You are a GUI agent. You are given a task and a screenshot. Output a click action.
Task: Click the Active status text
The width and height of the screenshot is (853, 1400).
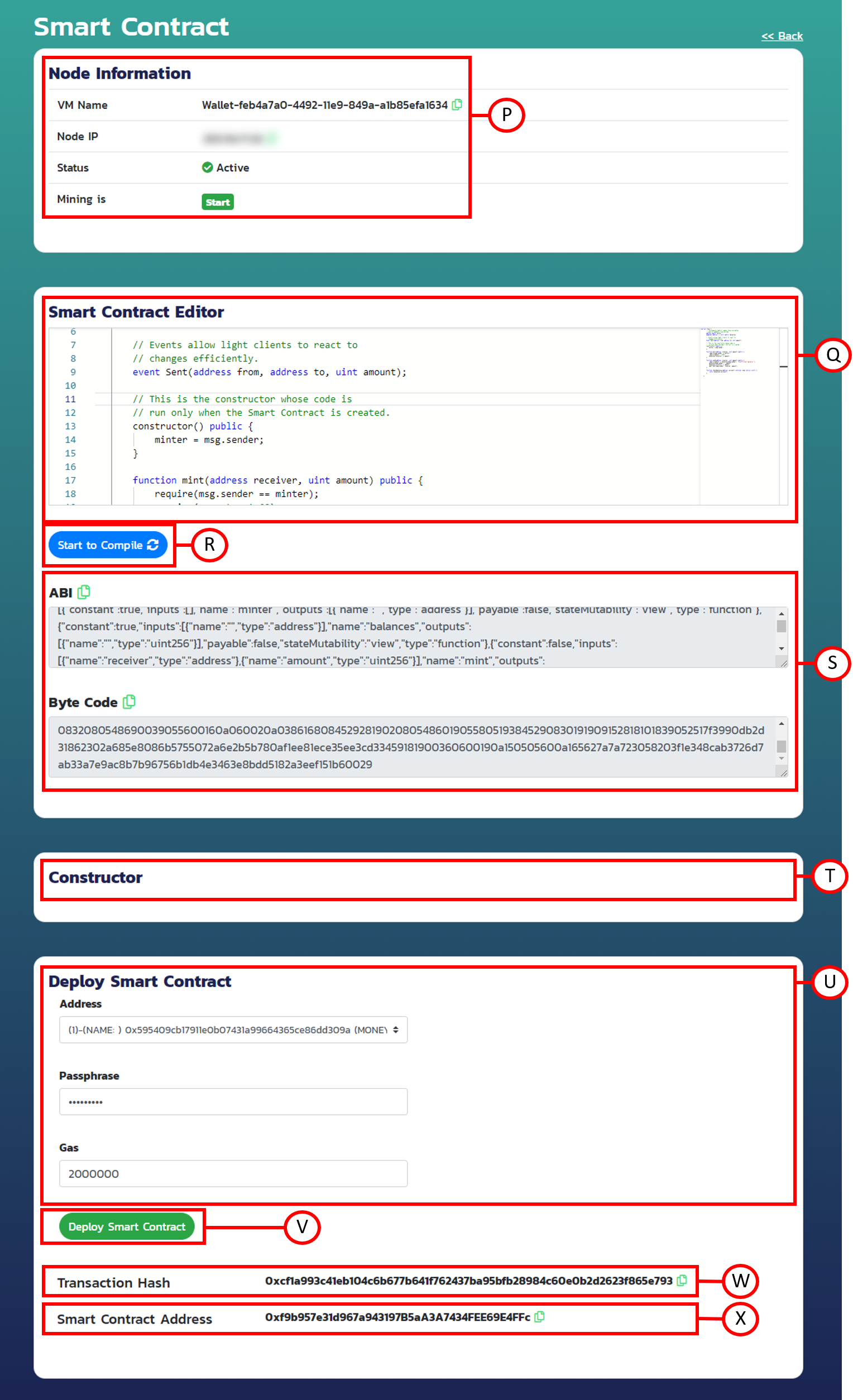point(232,167)
